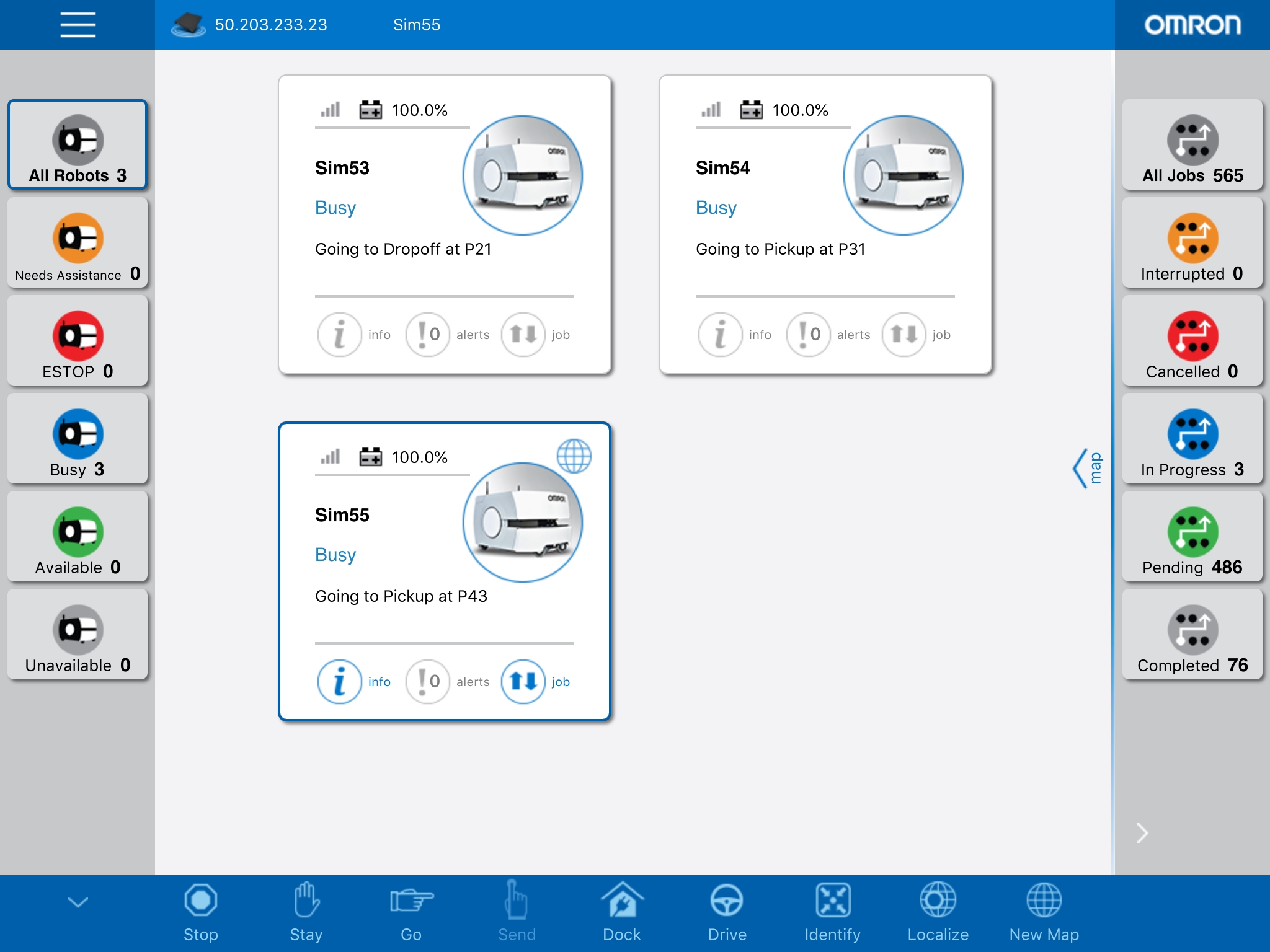Click the 50.203.233.23 address text
The width and height of the screenshot is (1270, 952).
(271, 25)
